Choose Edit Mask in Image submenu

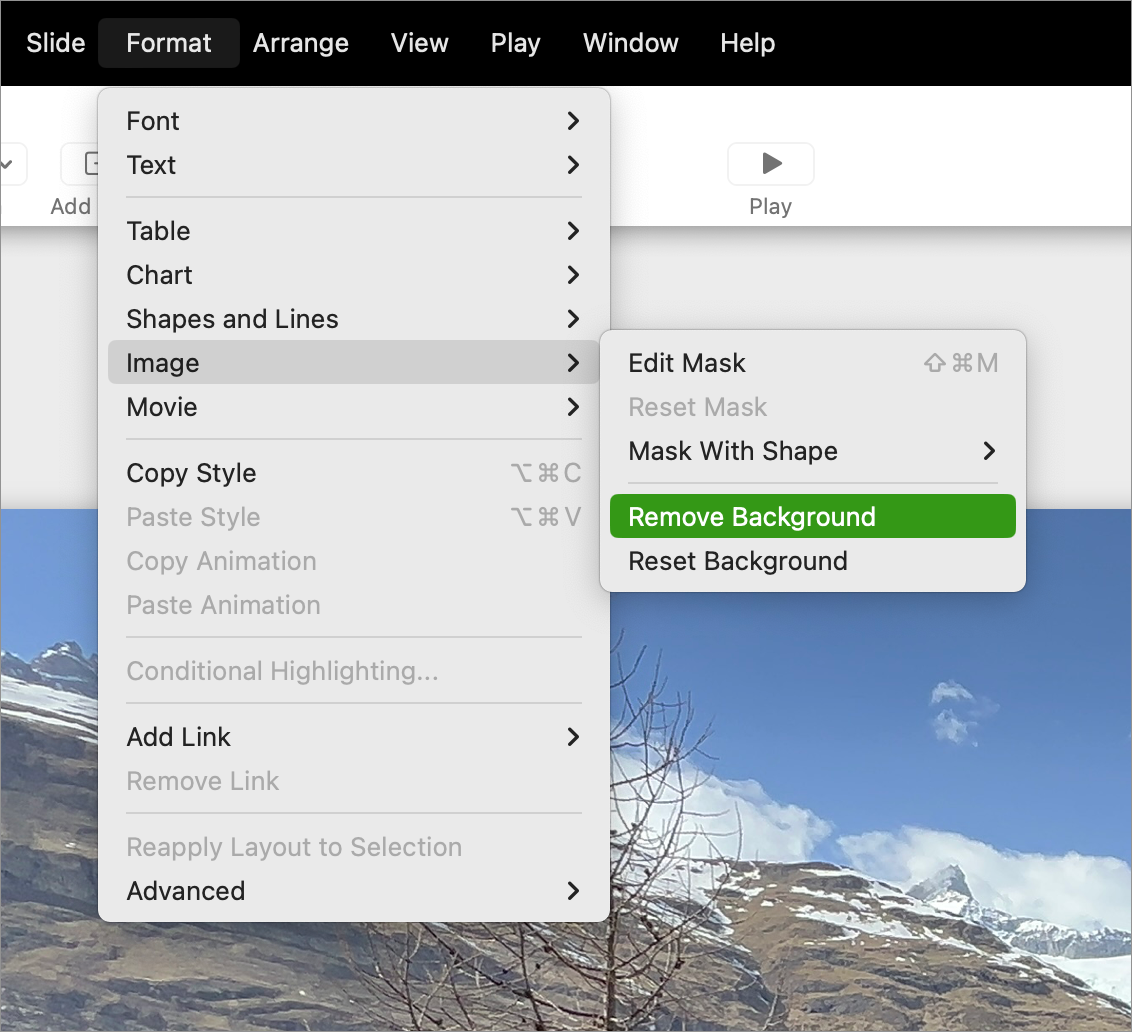tap(813, 363)
